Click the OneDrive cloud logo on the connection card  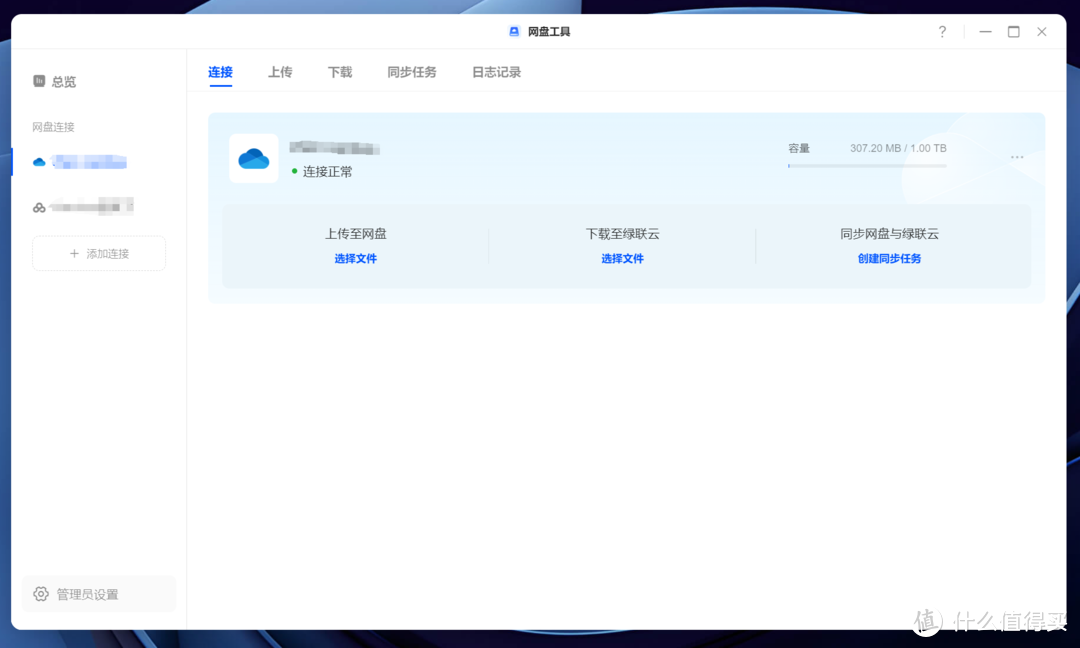253,158
